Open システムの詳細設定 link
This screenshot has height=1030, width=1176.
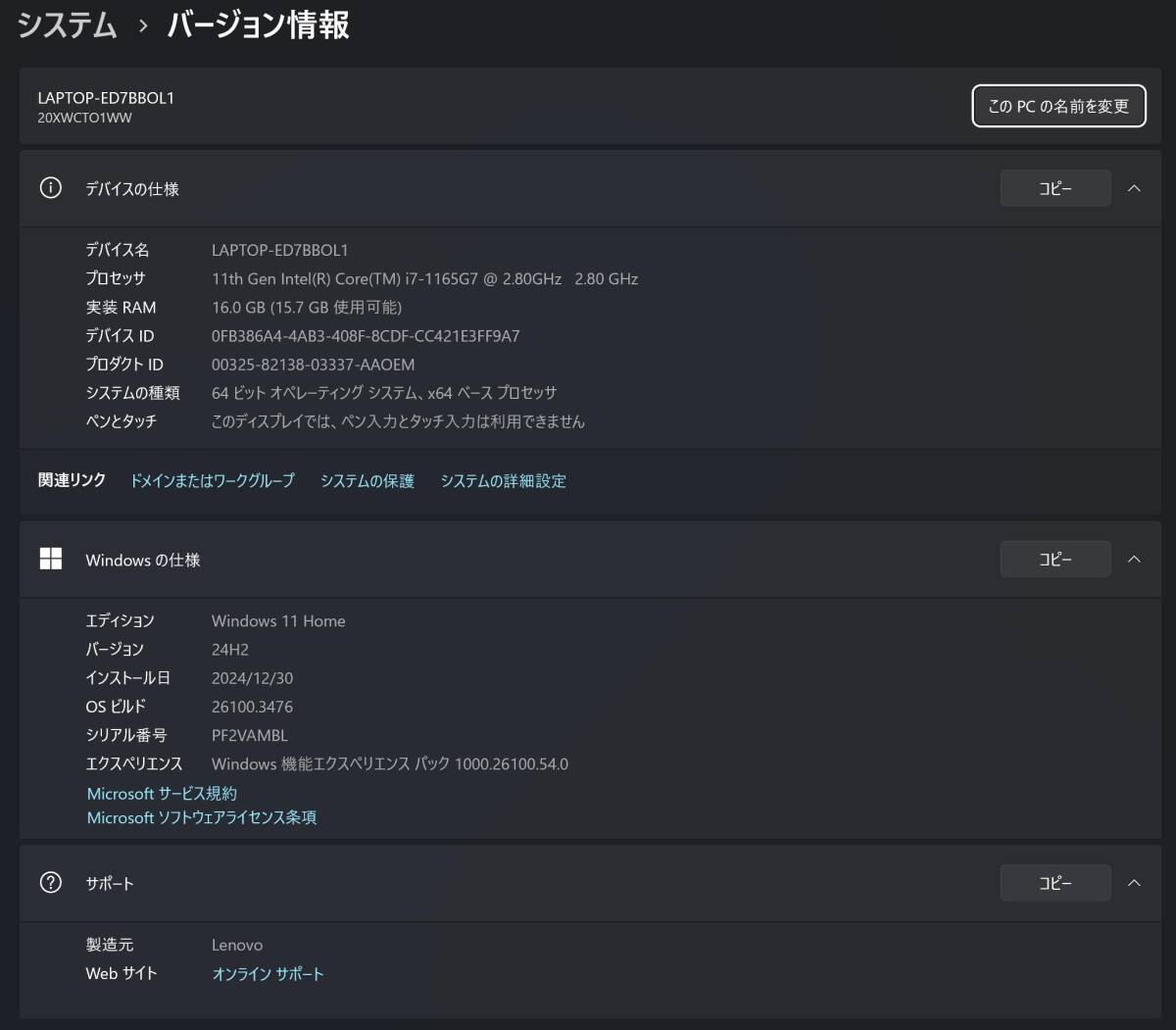tap(503, 480)
